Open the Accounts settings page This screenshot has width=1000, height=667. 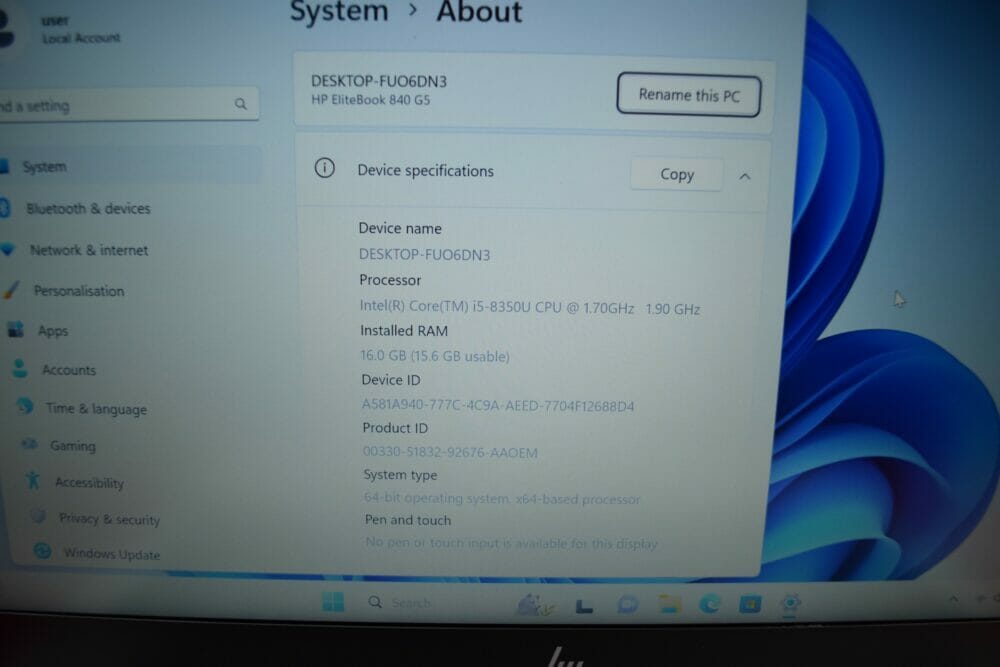coord(68,370)
